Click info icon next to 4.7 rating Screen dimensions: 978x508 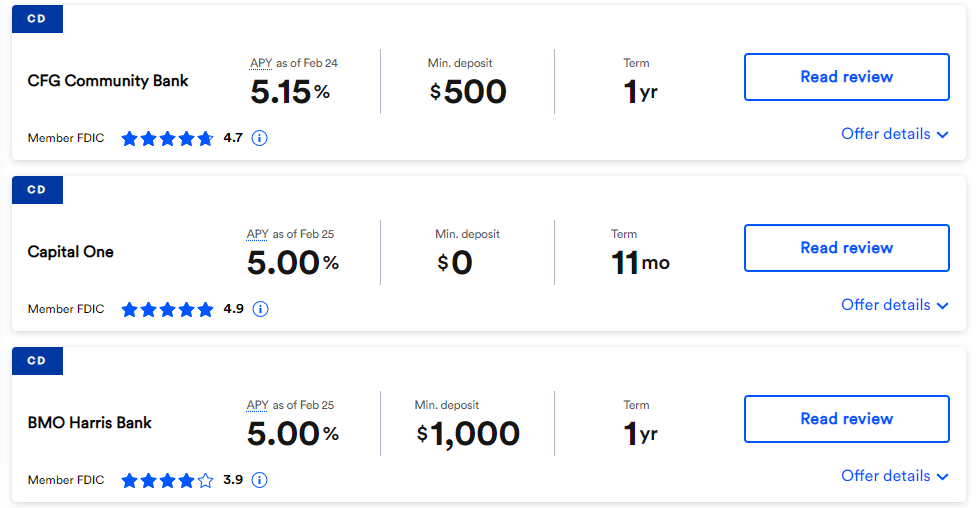click(x=259, y=138)
